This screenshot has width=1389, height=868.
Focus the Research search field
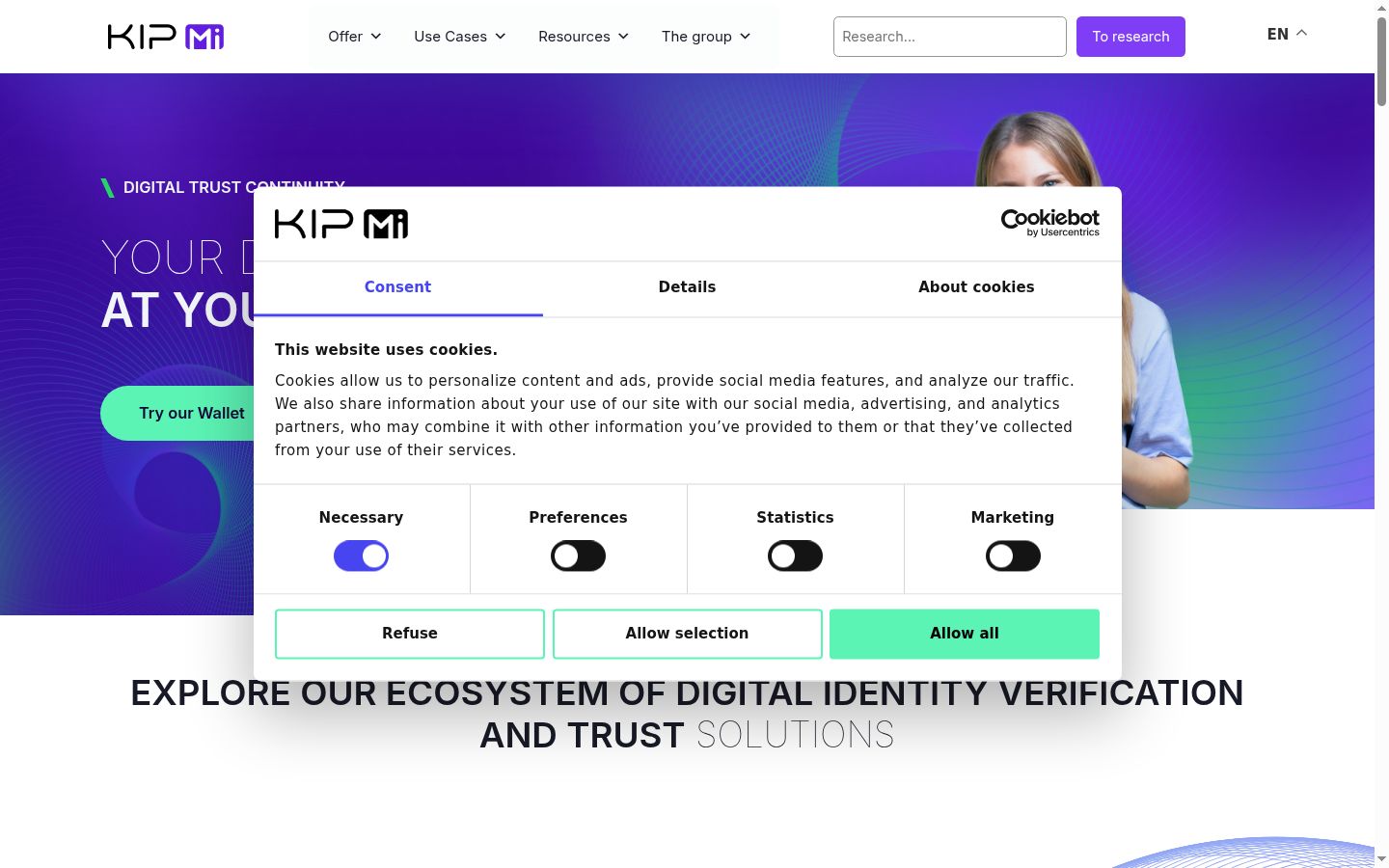tap(950, 37)
